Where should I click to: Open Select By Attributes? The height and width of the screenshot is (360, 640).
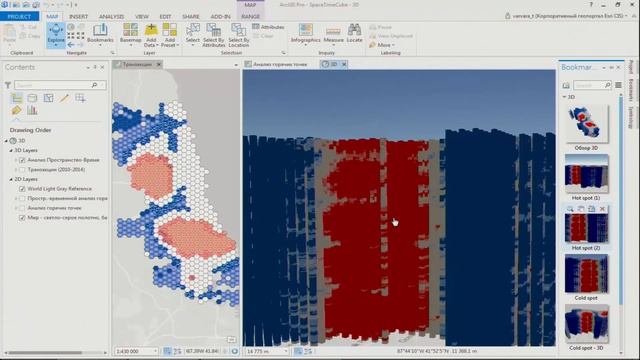coord(213,35)
